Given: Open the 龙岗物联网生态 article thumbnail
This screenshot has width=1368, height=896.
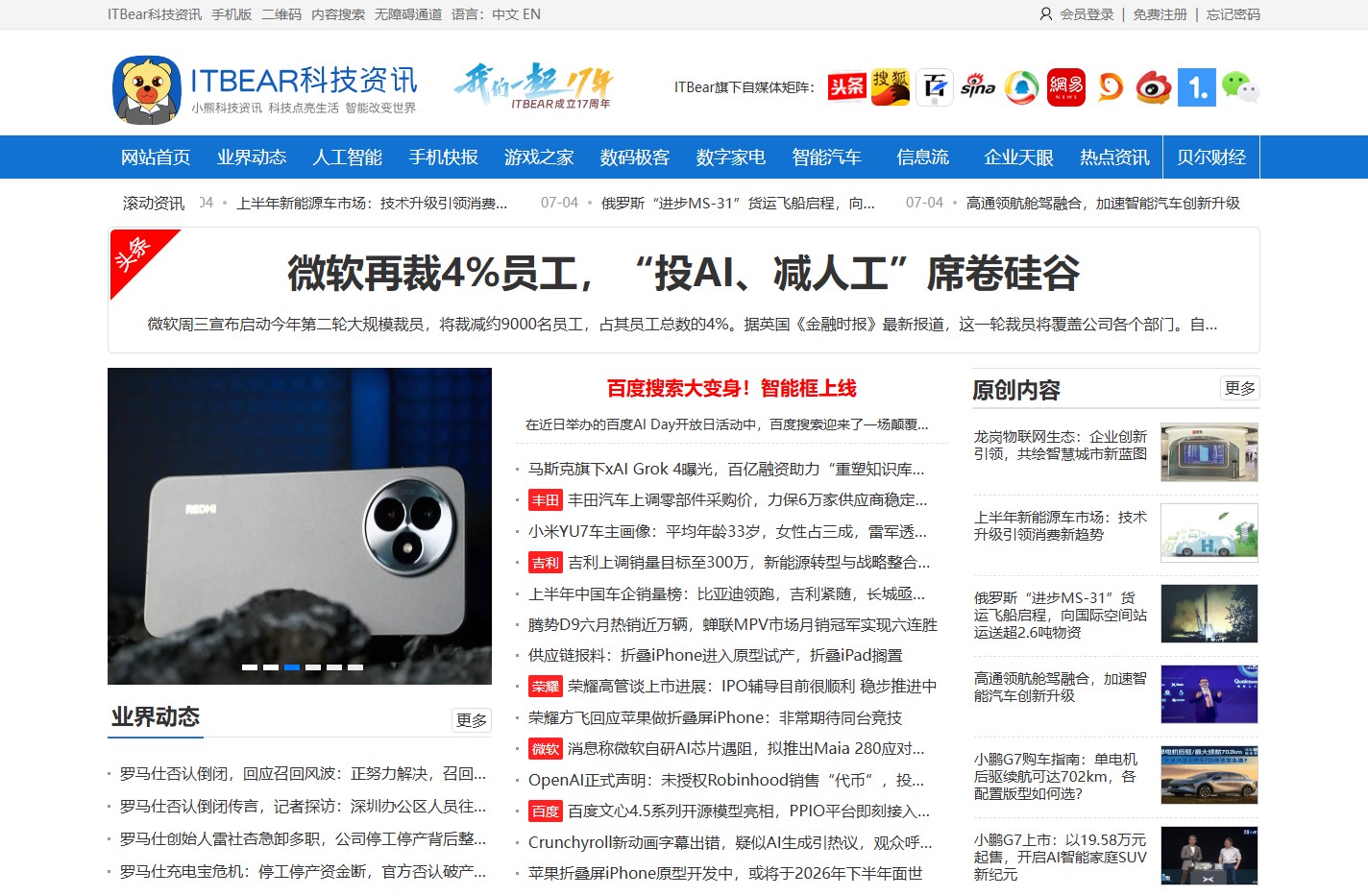Looking at the screenshot, I should tap(1209, 452).
